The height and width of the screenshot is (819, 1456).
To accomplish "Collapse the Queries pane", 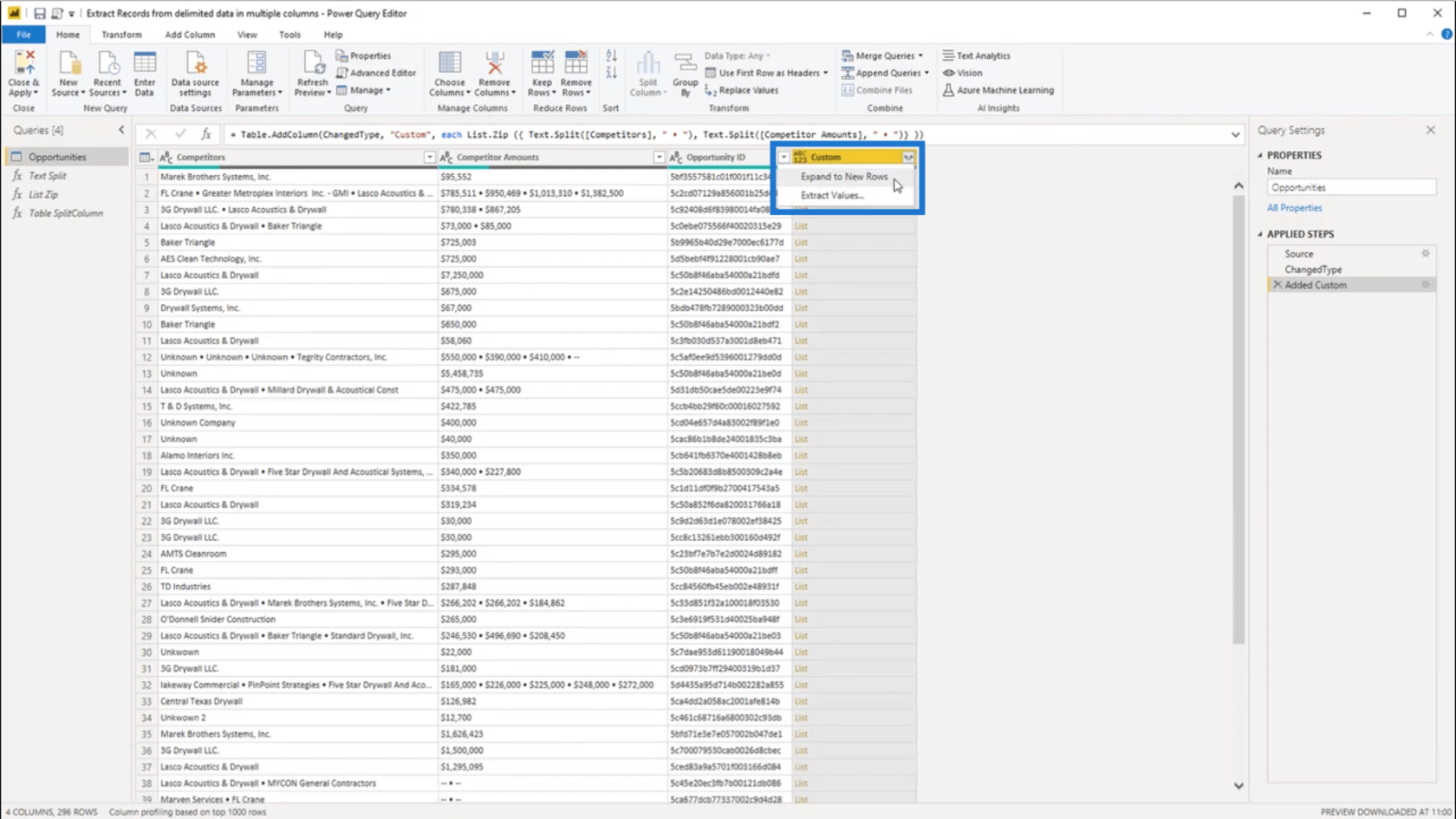I will (x=121, y=130).
